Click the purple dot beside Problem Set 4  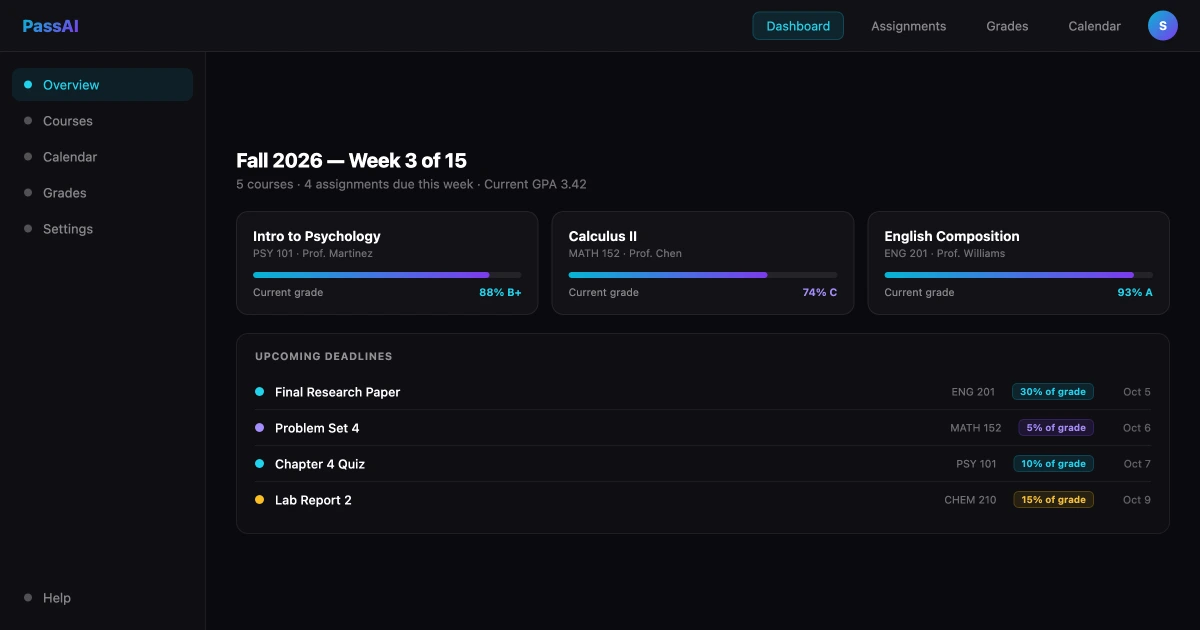[x=259, y=428]
